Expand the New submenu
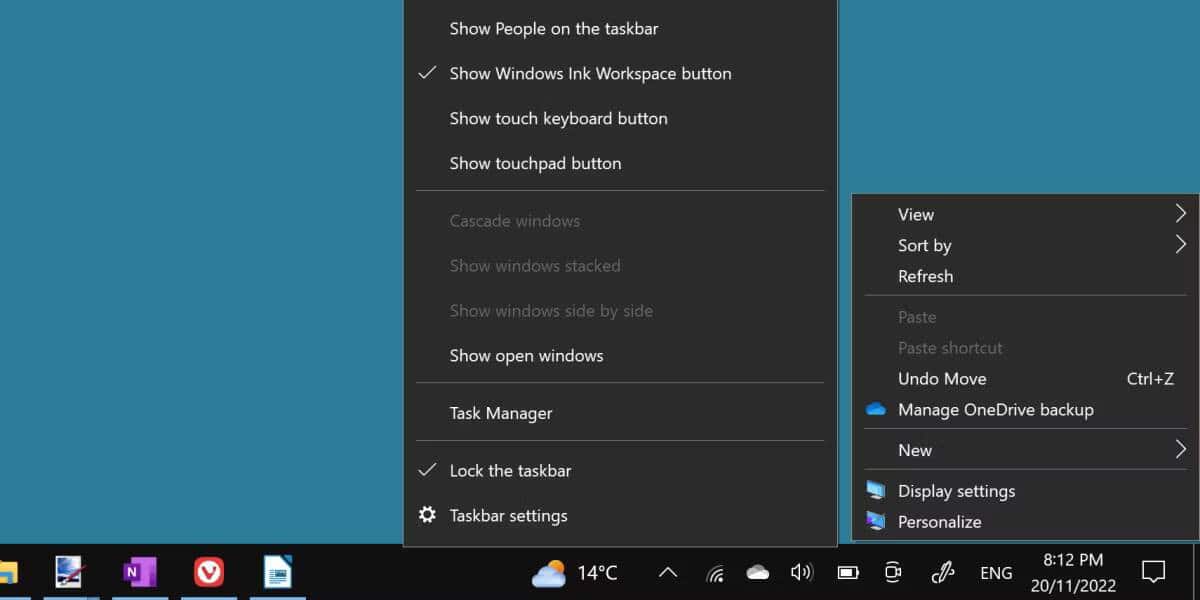 point(915,450)
